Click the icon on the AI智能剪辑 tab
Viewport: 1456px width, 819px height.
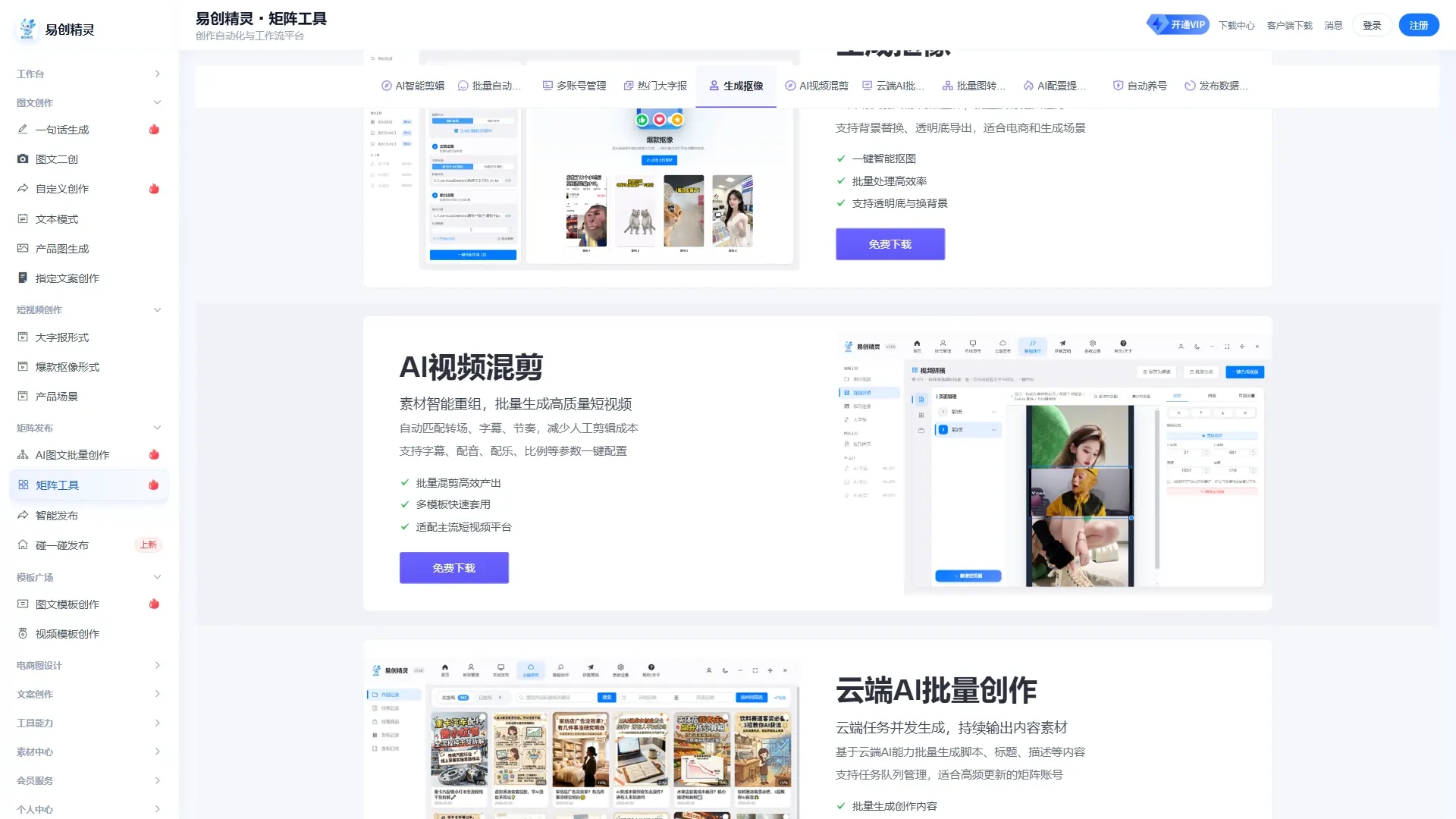pyautogui.click(x=387, y=86)
